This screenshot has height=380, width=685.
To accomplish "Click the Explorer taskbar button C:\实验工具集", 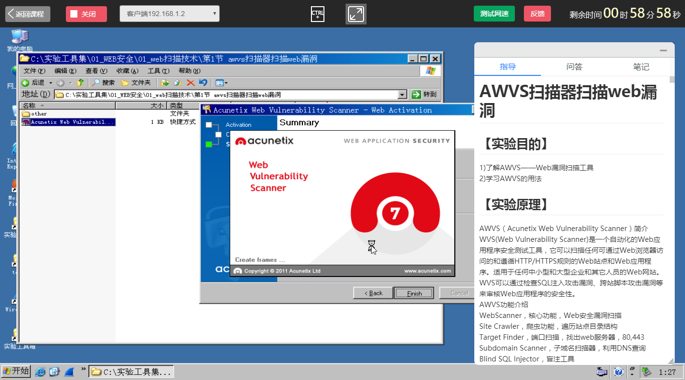I will point(131,372).
